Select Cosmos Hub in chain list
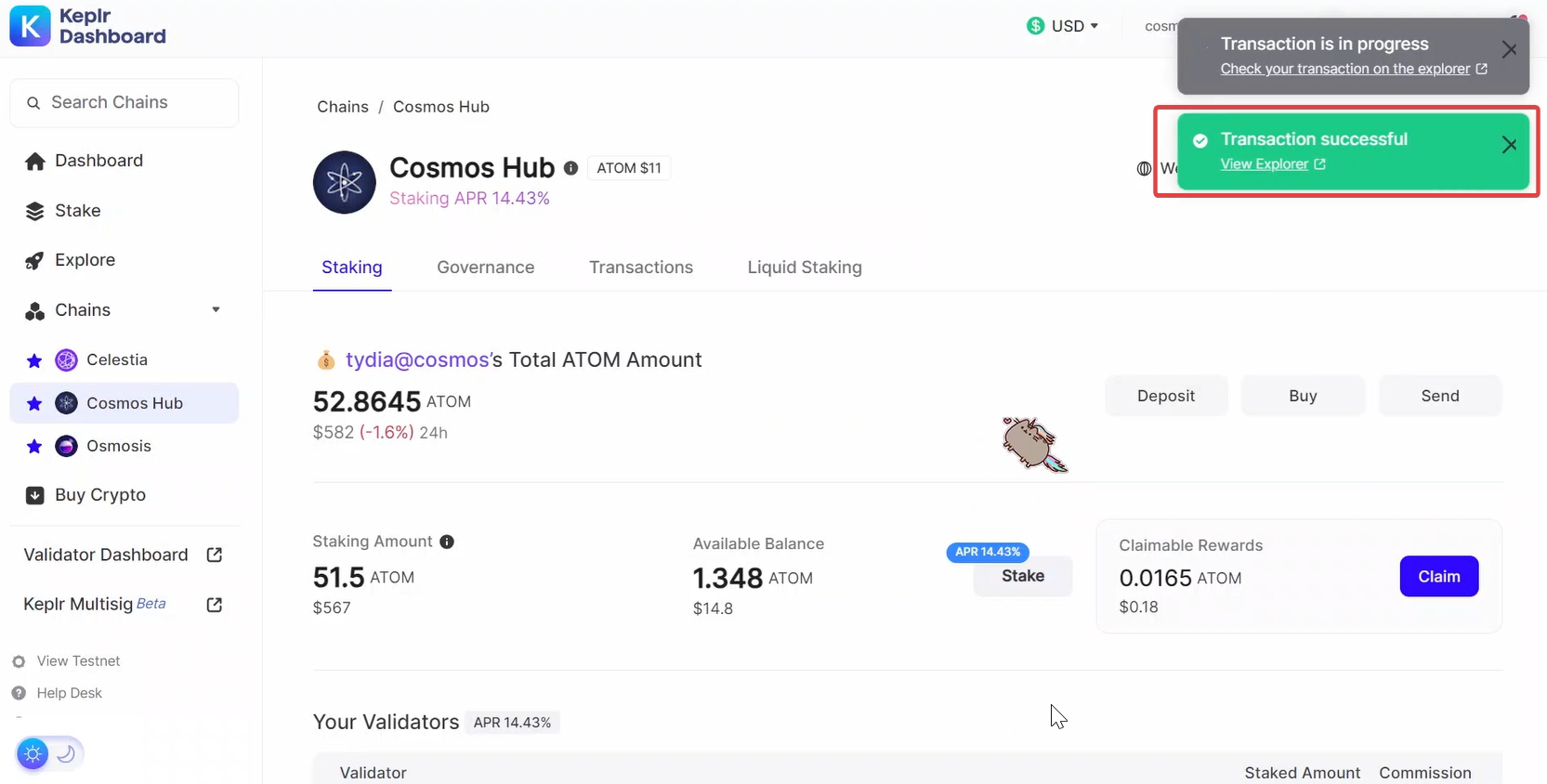 (x=134, y=403)
